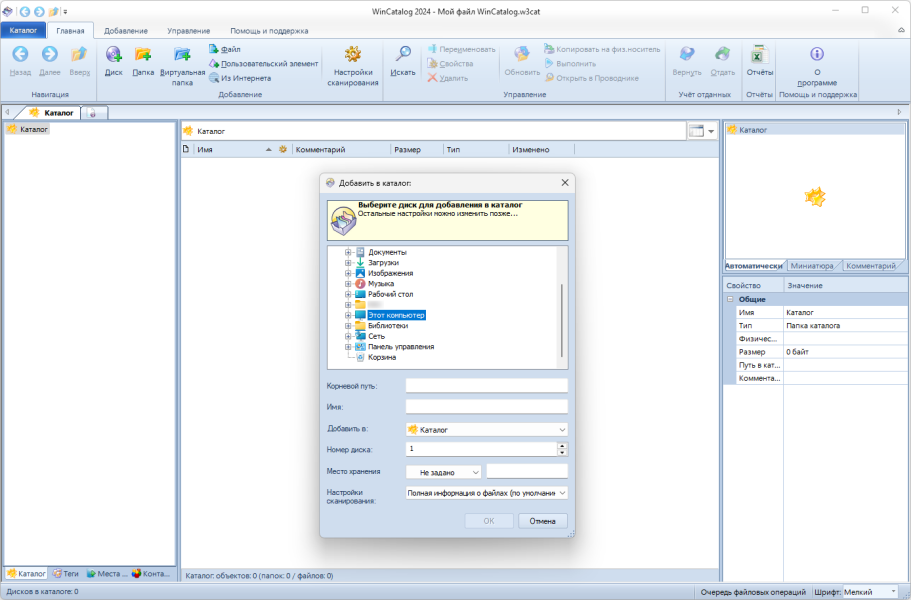This screenshot has height=600, width=911.
Task: Select Рабочий стол in tree
Action: pos(390,294)
